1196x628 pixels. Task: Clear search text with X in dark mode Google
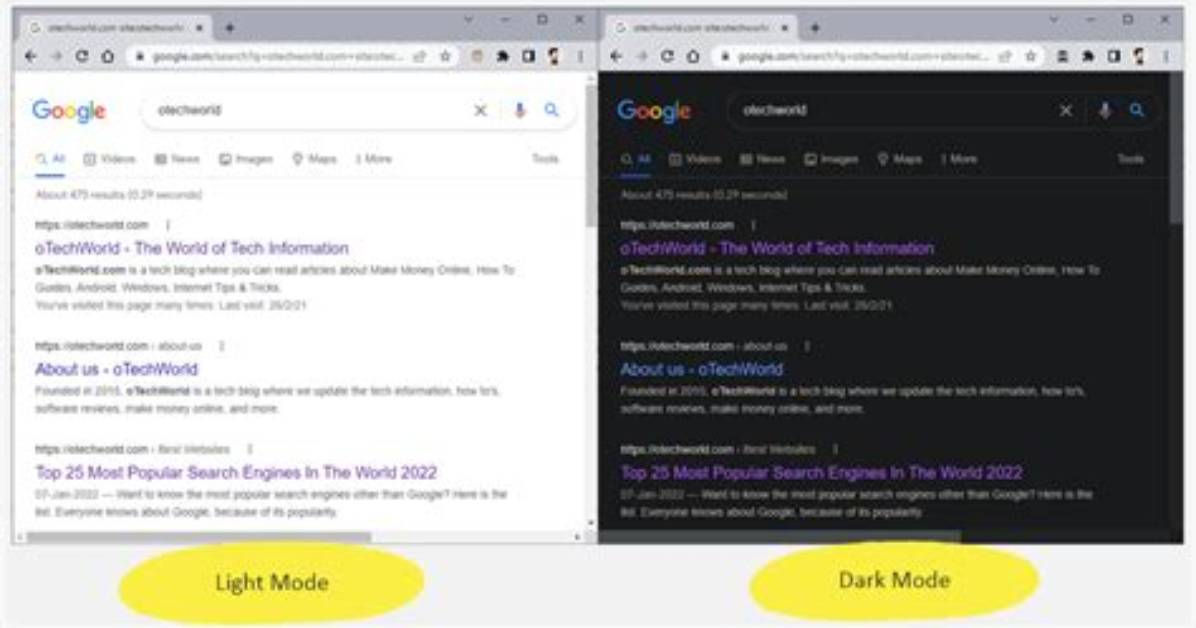[x=1066, y=111]
